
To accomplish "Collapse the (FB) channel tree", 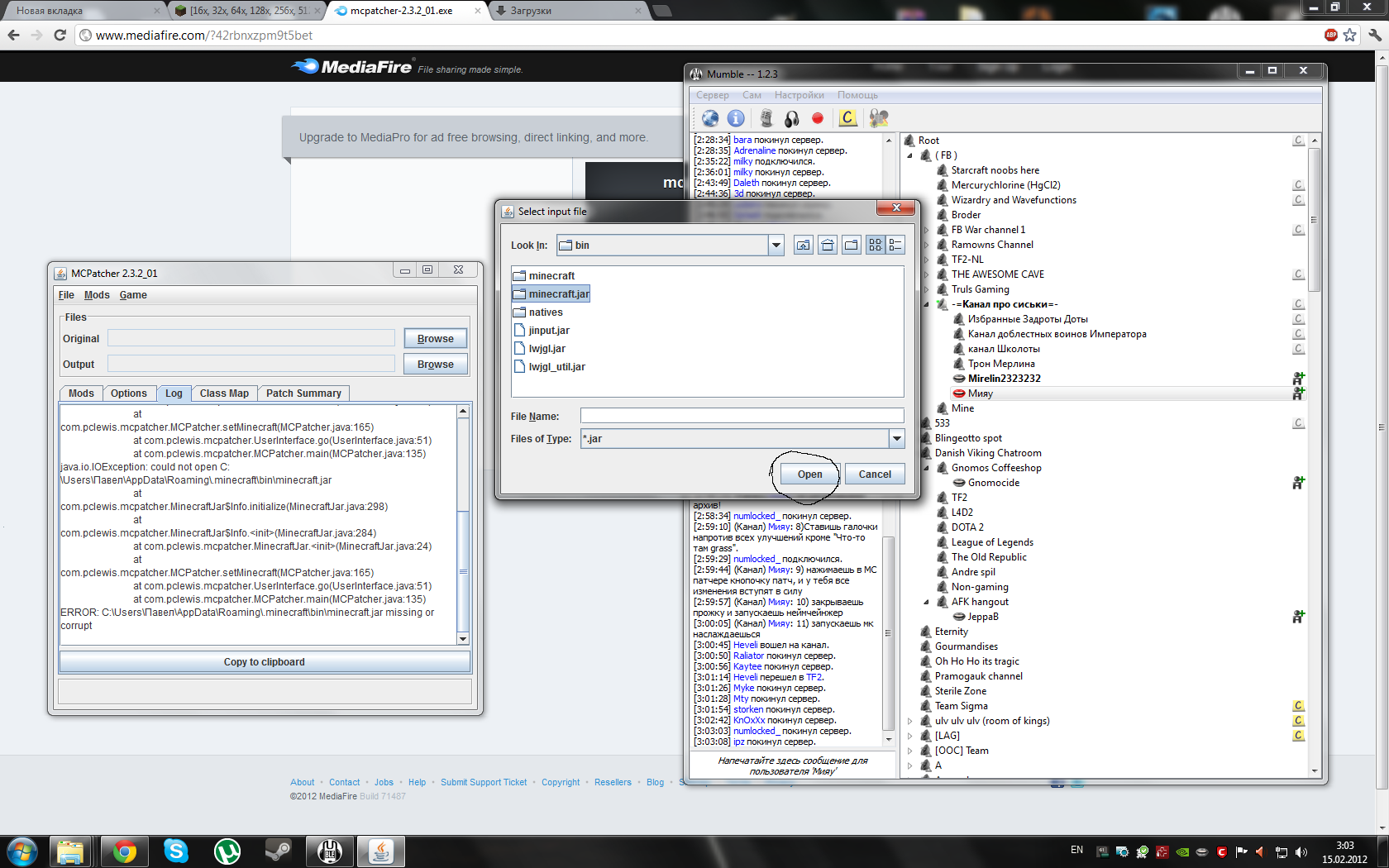I will point(910,155).
